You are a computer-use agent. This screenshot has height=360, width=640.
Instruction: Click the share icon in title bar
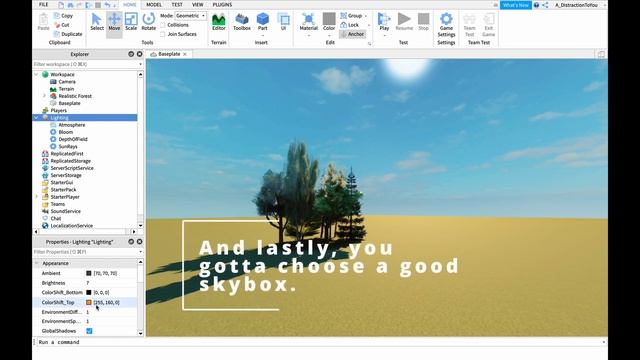545,5
